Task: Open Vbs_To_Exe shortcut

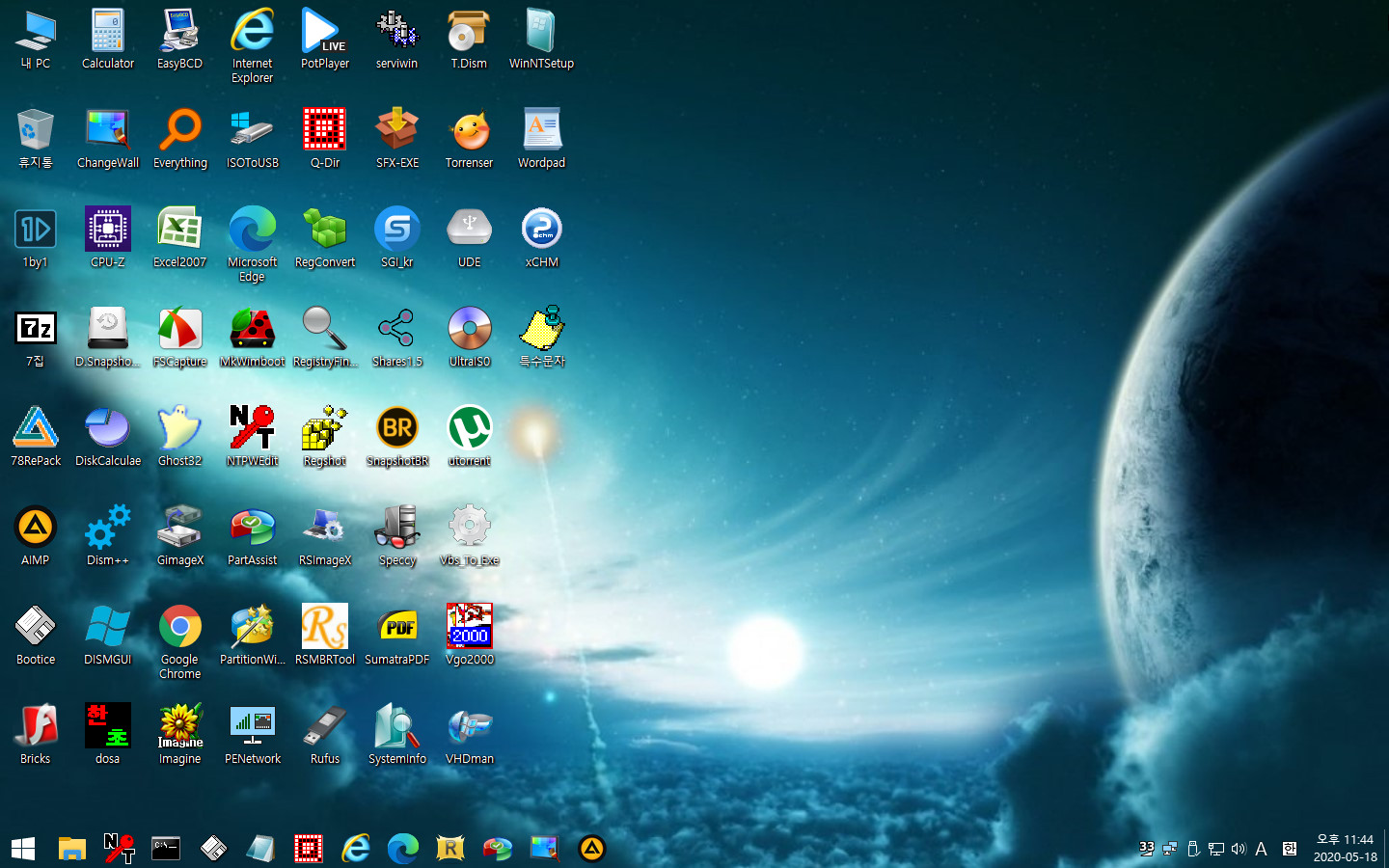Action: (470, 536)
